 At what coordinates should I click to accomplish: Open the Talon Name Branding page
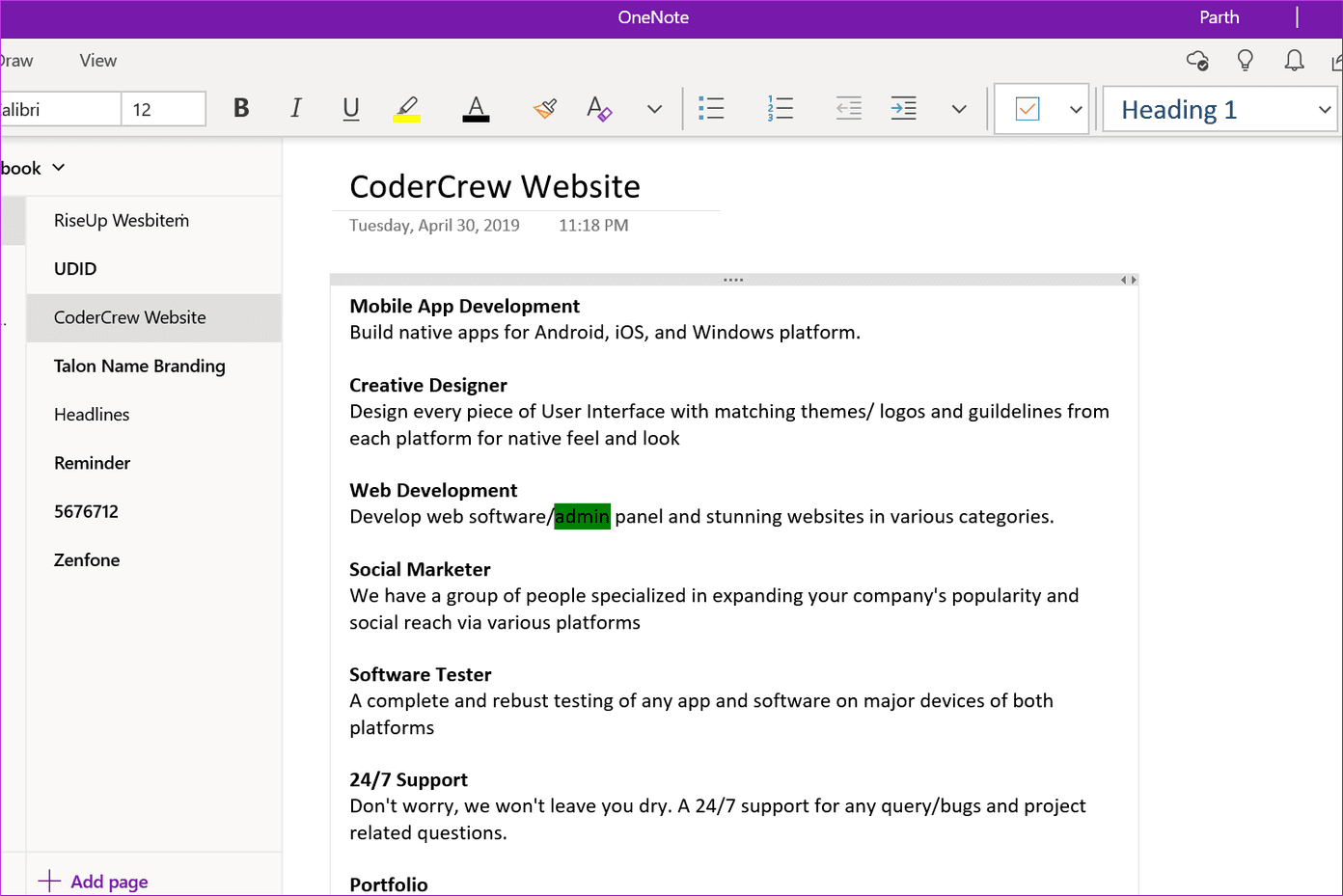[154, 367]
